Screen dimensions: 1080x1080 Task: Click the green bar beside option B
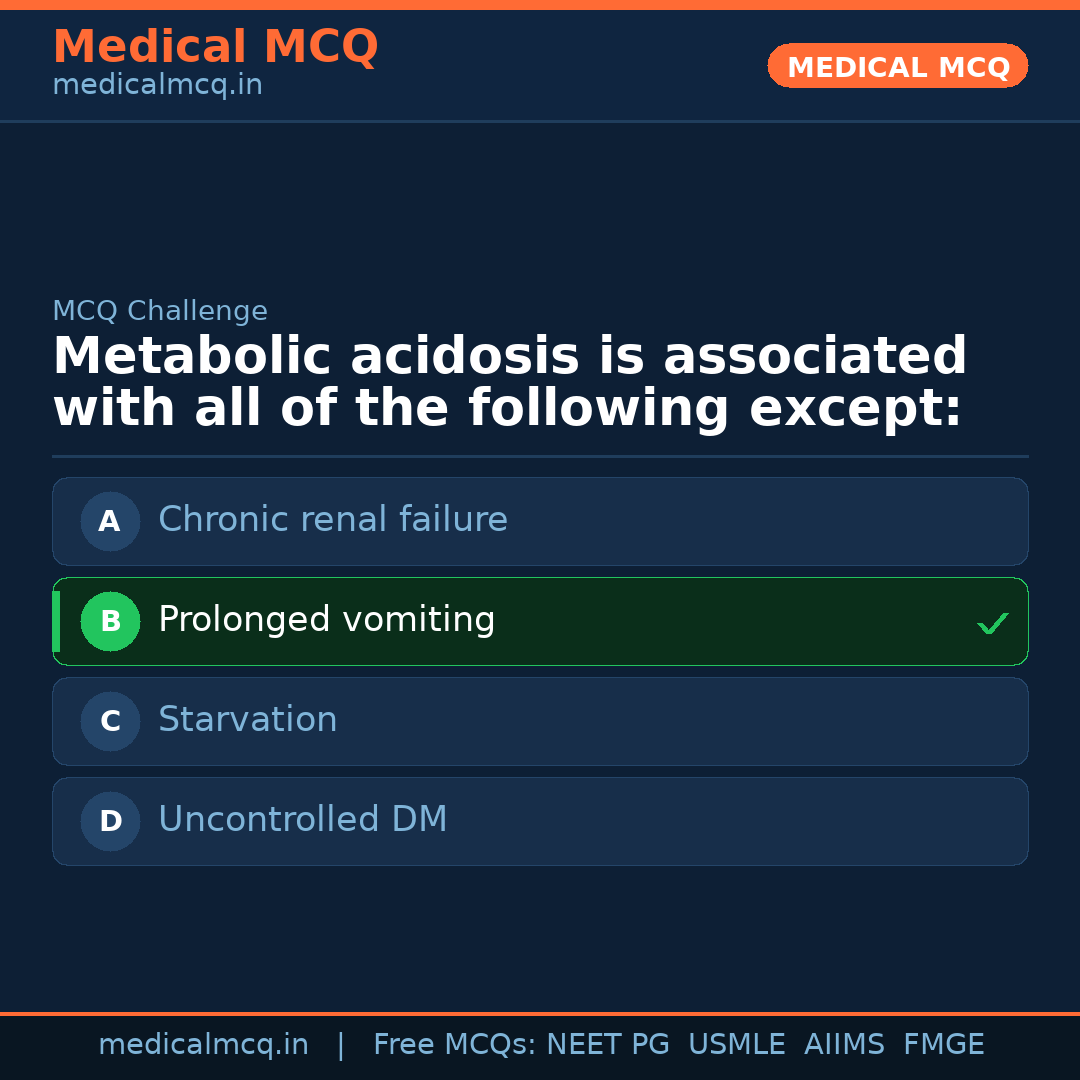tap(56, 621)
